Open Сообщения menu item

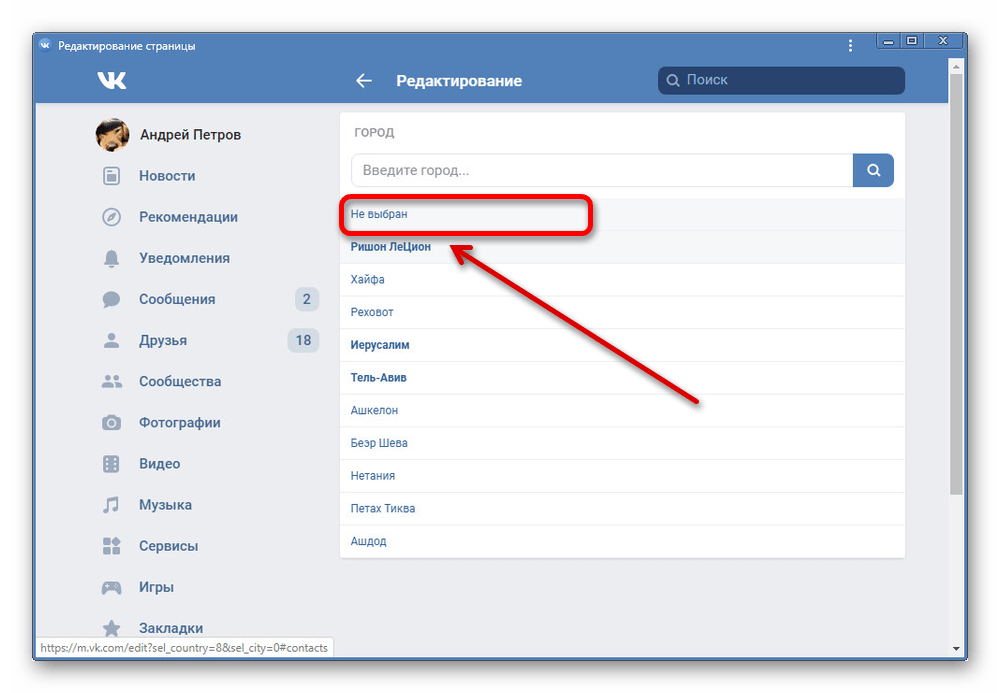pos(177,299)
